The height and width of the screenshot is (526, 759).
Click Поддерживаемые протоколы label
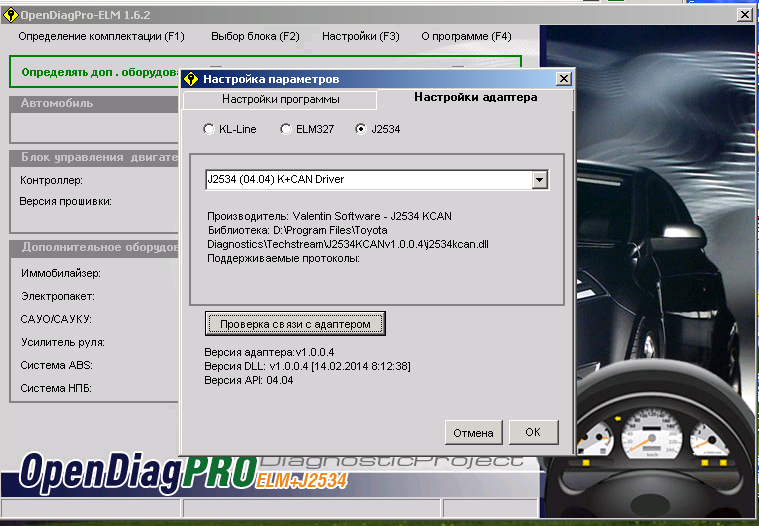click(283, 258)
